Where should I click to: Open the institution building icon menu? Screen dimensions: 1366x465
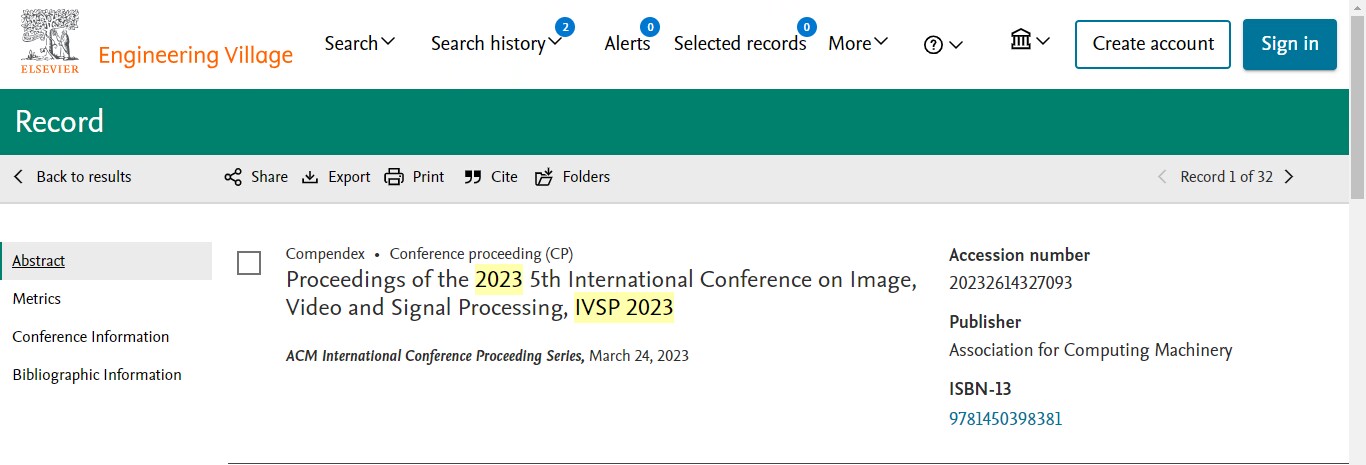click(1030, 41)
